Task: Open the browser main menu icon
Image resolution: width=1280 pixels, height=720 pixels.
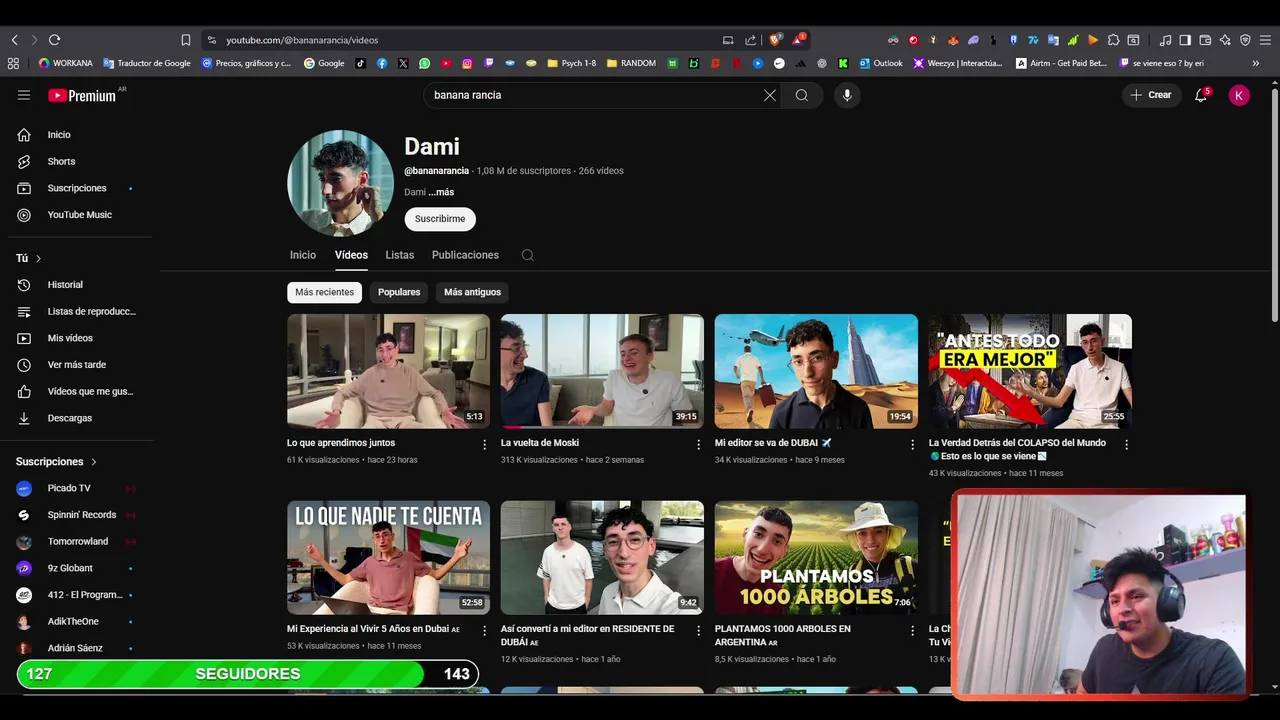Action: 1264,40
